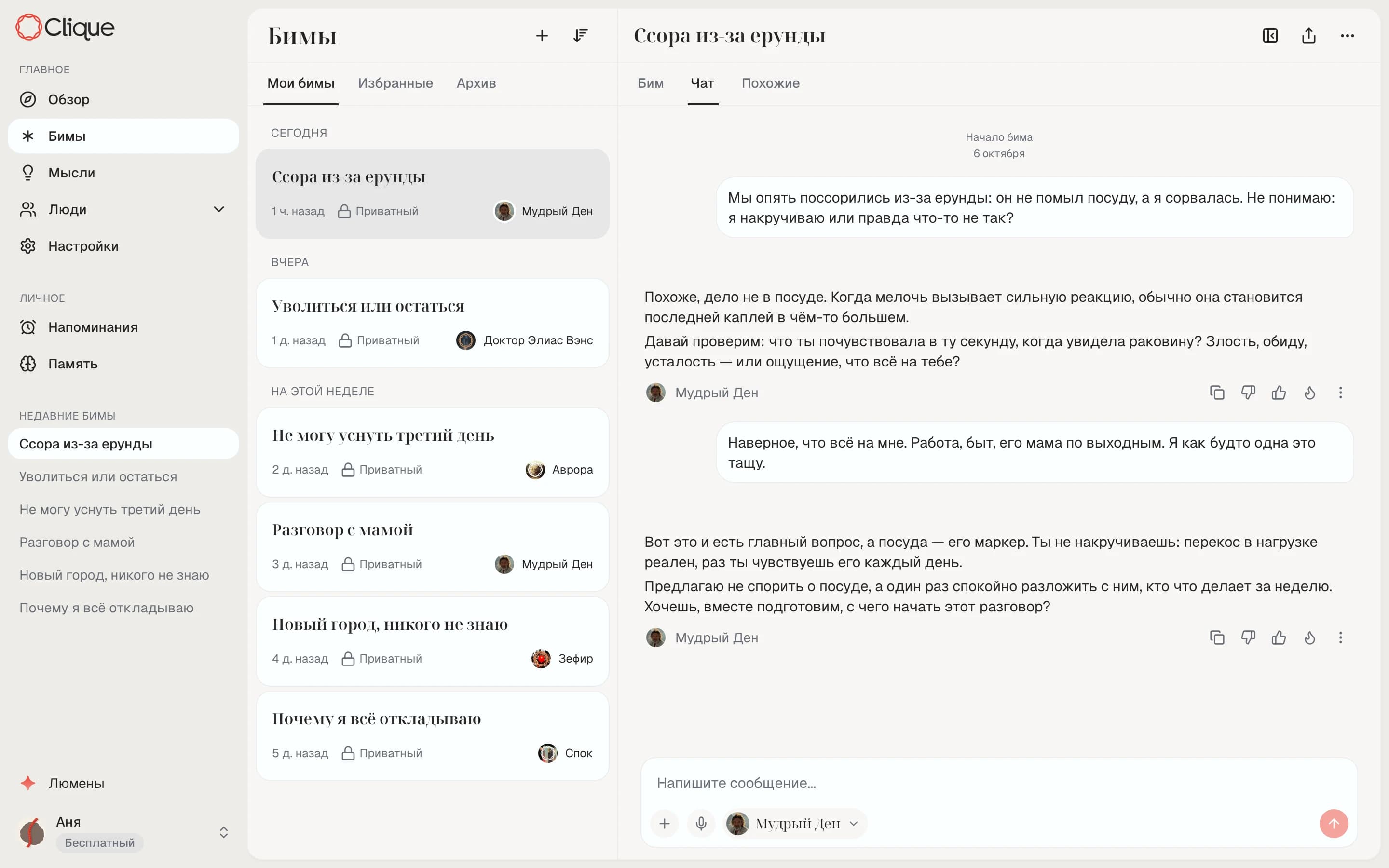Like the second Мудрый Ден reply
The height and width of the screenshot is (868, 1389).
click(1279, 638)
